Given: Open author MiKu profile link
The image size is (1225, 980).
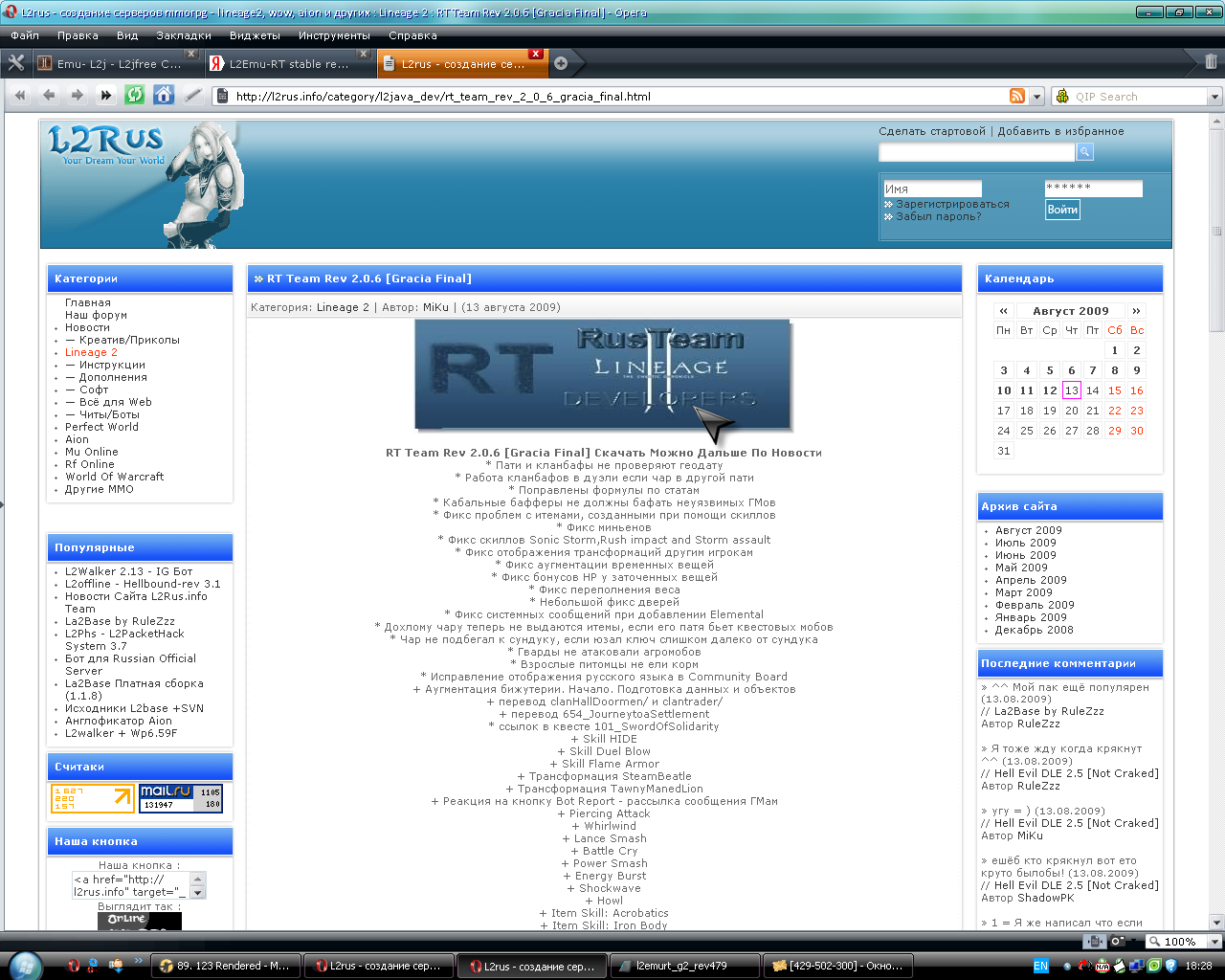Looking at the screenshot, I should 435,307.
